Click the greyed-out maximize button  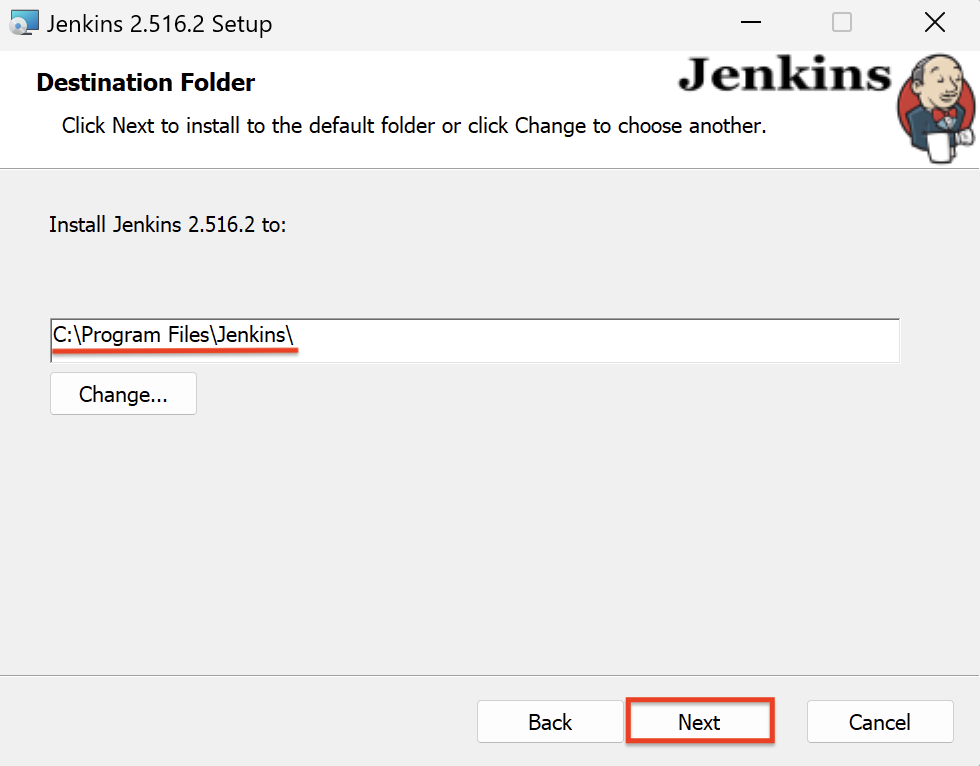[x=842, y=22]
